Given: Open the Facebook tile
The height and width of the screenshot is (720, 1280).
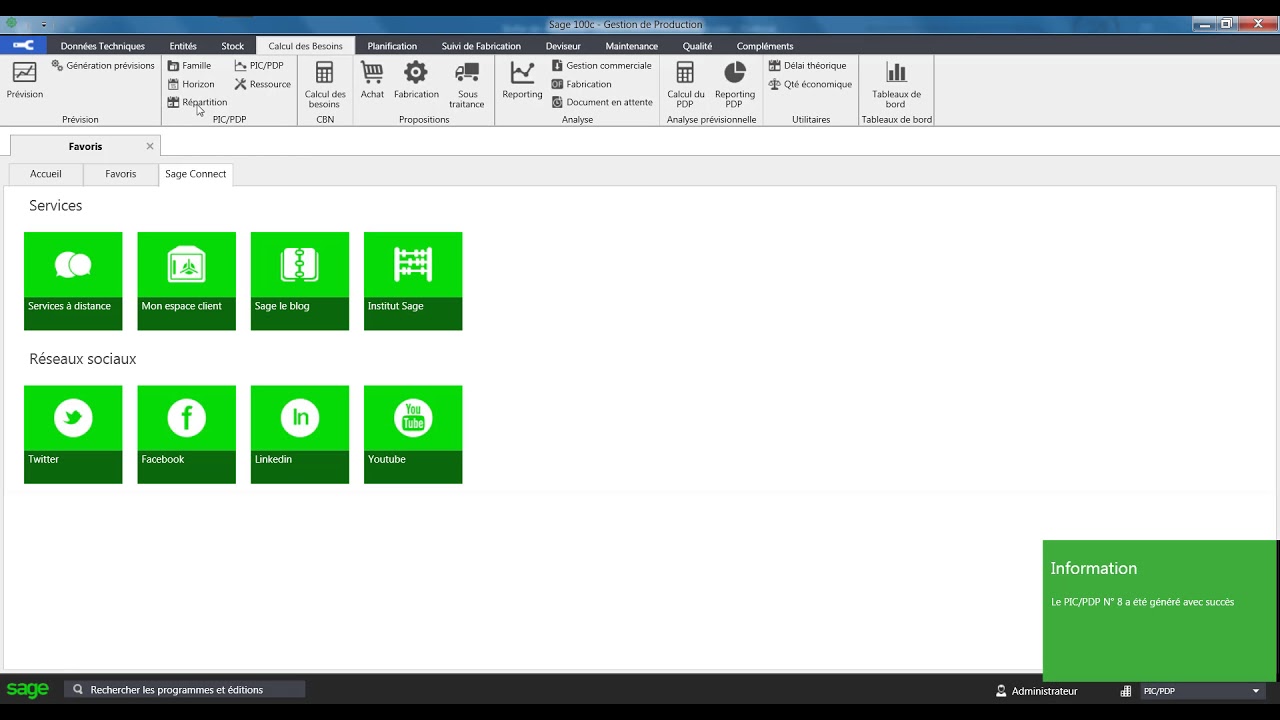Looking at the screenshot, I should point(186,435).
